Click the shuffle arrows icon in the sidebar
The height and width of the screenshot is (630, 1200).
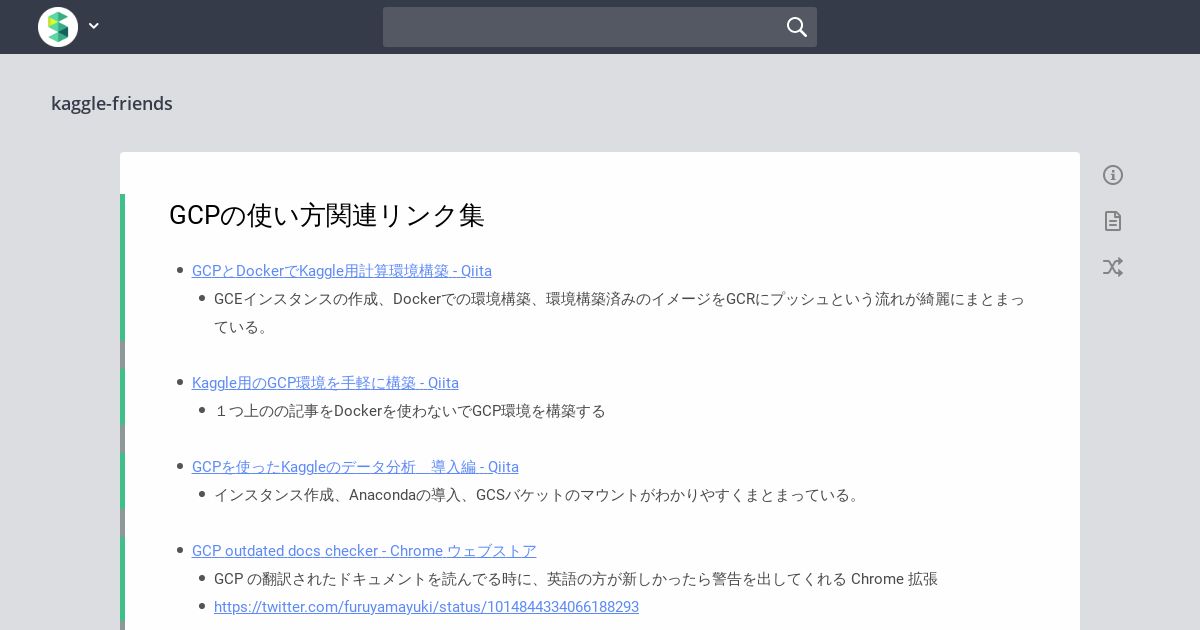click(1113, 267)
